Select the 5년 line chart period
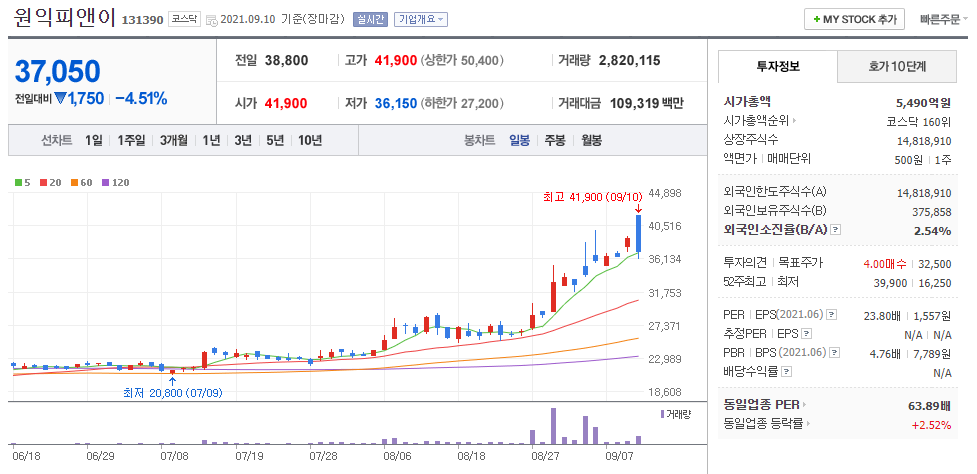The height and width of the screenshot is (474, 977). (x=275, y=140)
